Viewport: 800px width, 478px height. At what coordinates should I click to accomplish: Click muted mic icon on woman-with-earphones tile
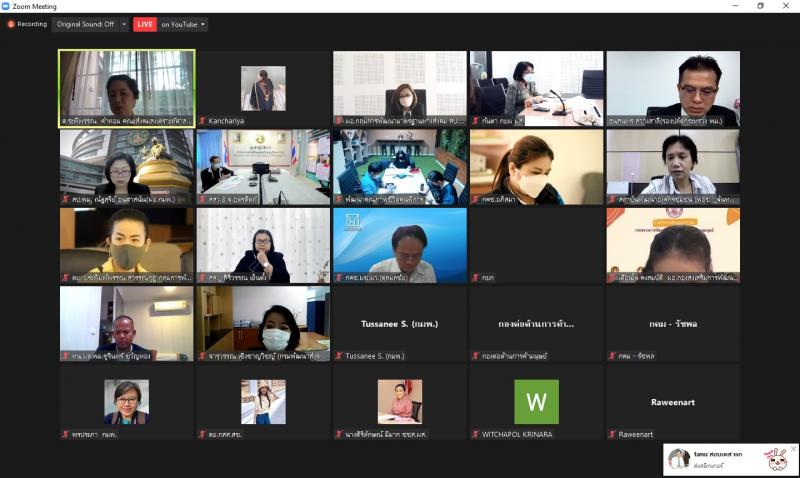(202, 277)
